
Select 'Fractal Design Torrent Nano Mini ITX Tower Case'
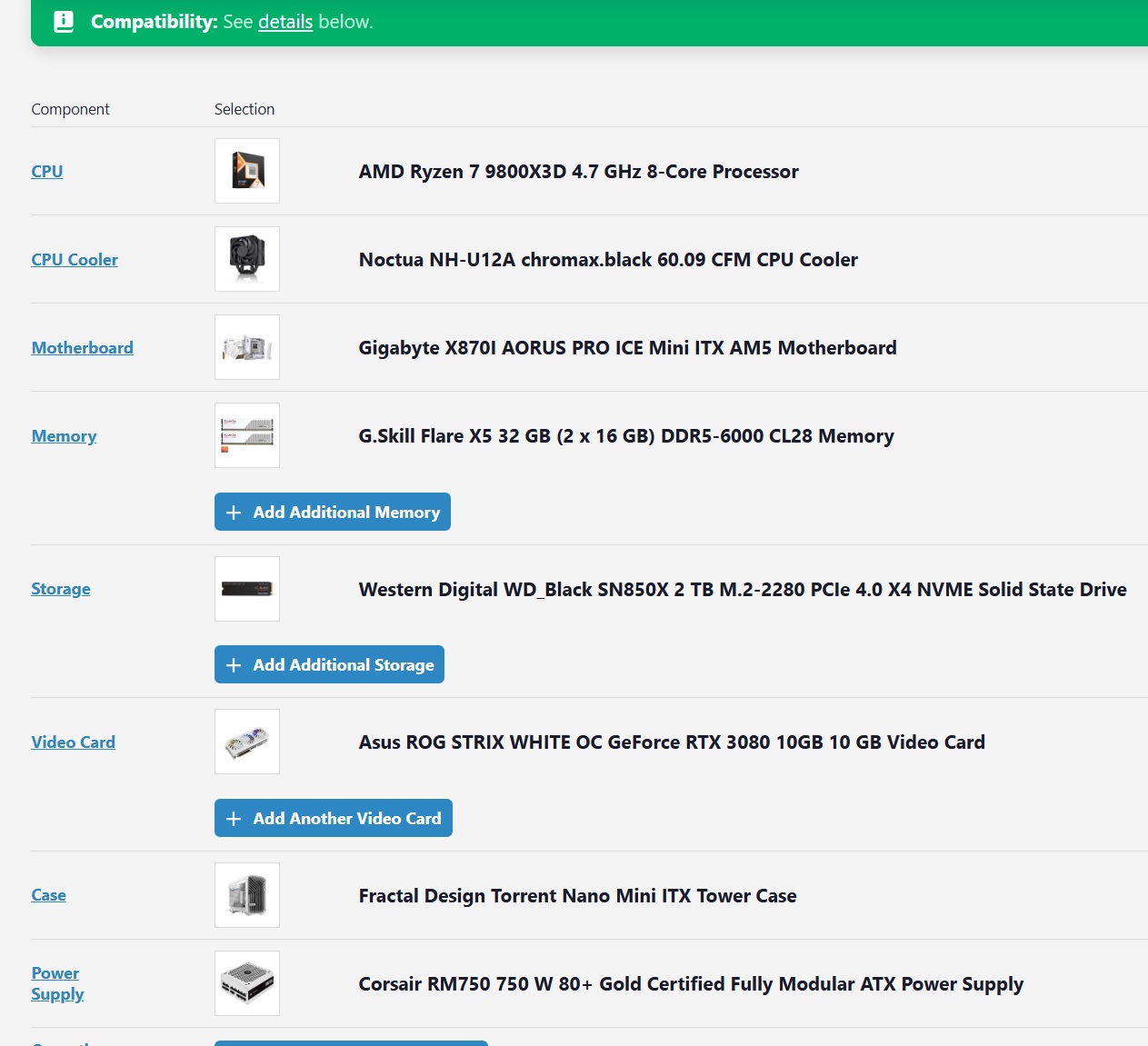tap(578, 896)
